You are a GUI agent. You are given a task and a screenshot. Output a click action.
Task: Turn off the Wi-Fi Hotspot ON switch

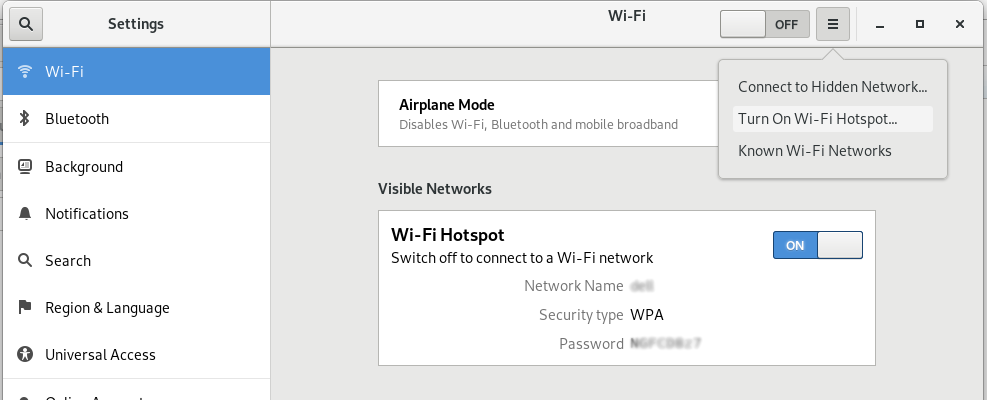pos(818,245)
